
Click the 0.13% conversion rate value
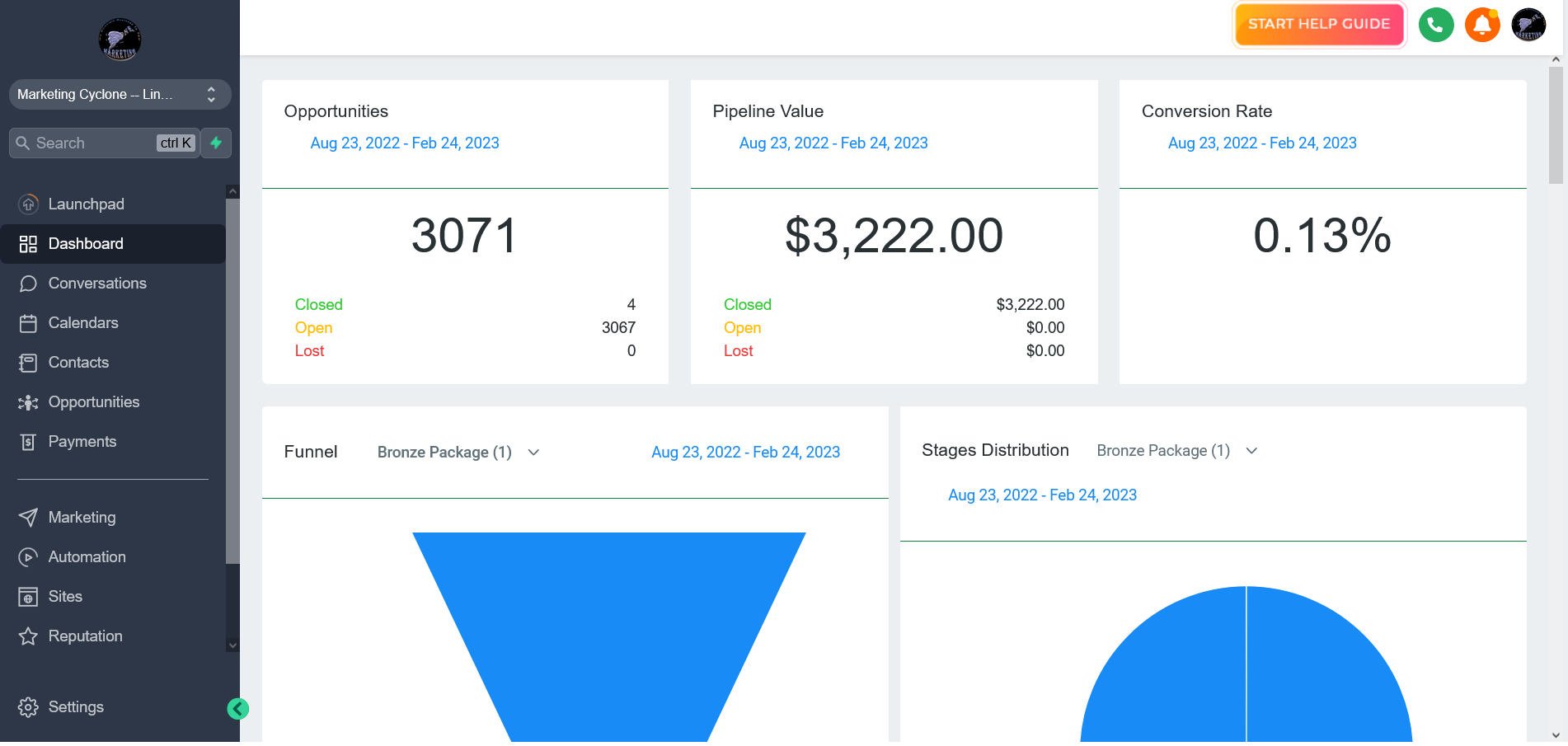point(1322,235)
